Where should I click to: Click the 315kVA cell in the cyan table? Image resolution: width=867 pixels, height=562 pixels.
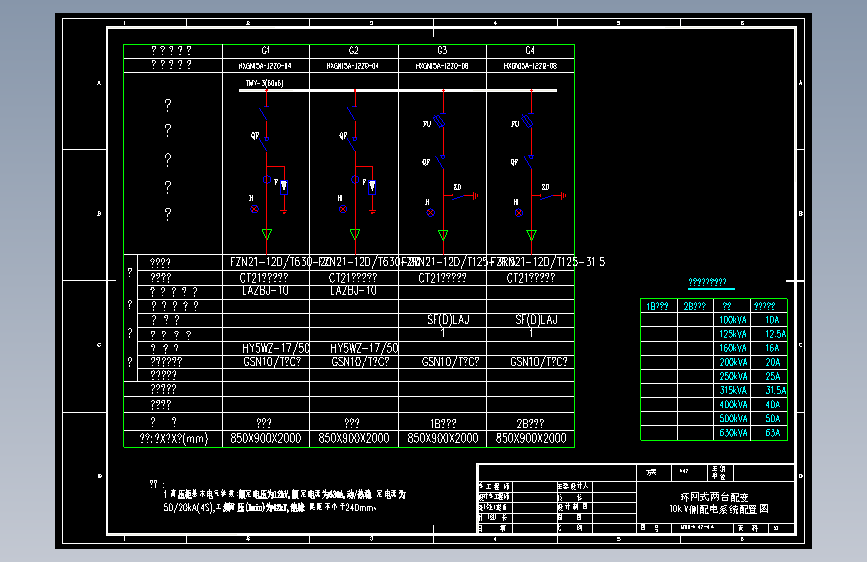point(733,391)
